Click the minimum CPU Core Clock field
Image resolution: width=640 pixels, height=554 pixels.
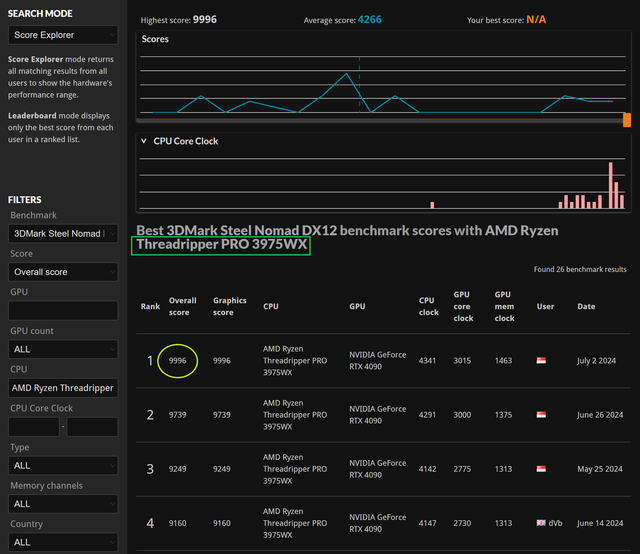[34, 427]
